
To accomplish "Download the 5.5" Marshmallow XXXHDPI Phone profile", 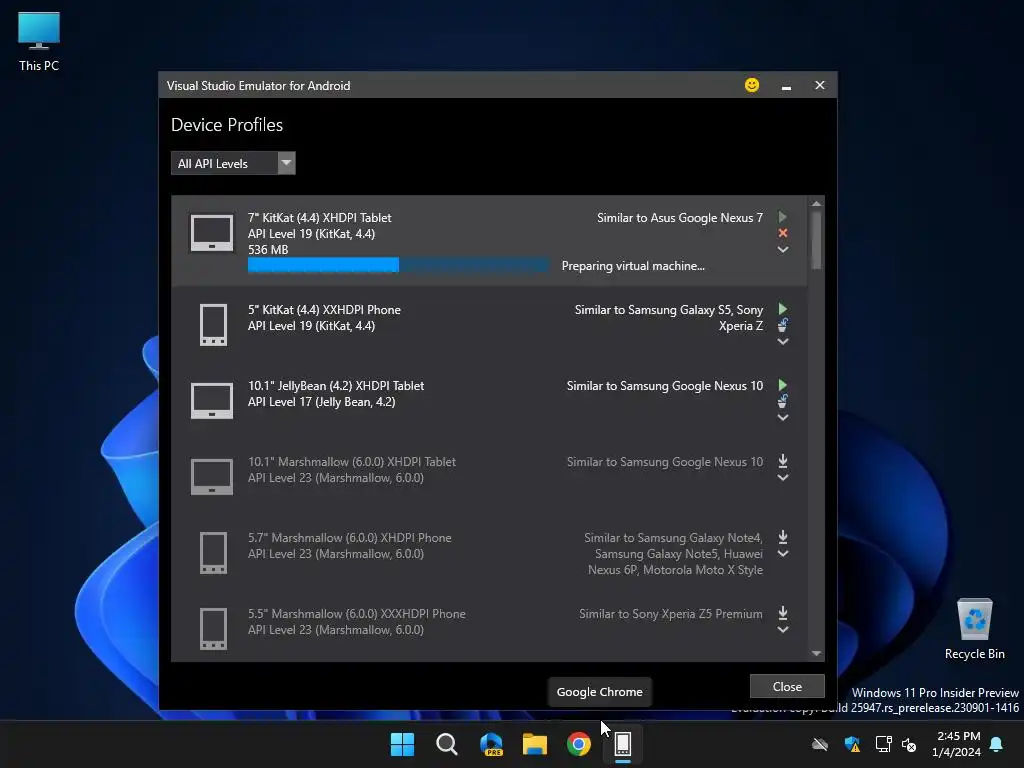I will [x=782, y=614].
